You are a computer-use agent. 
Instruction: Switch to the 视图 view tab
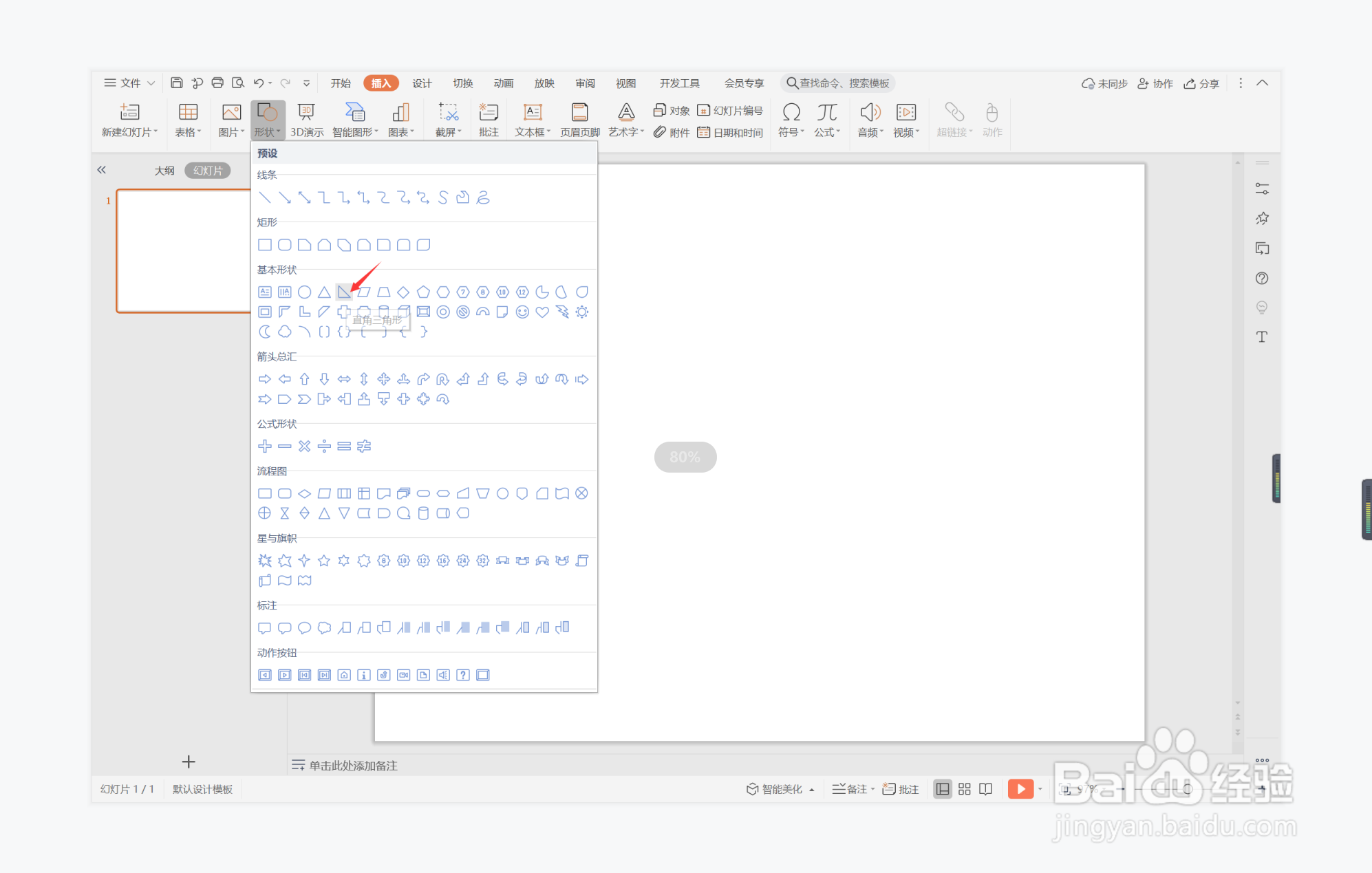625,83
